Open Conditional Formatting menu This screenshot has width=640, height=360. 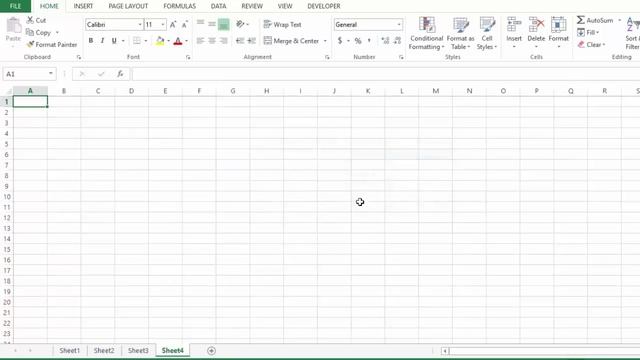[427, 33]
